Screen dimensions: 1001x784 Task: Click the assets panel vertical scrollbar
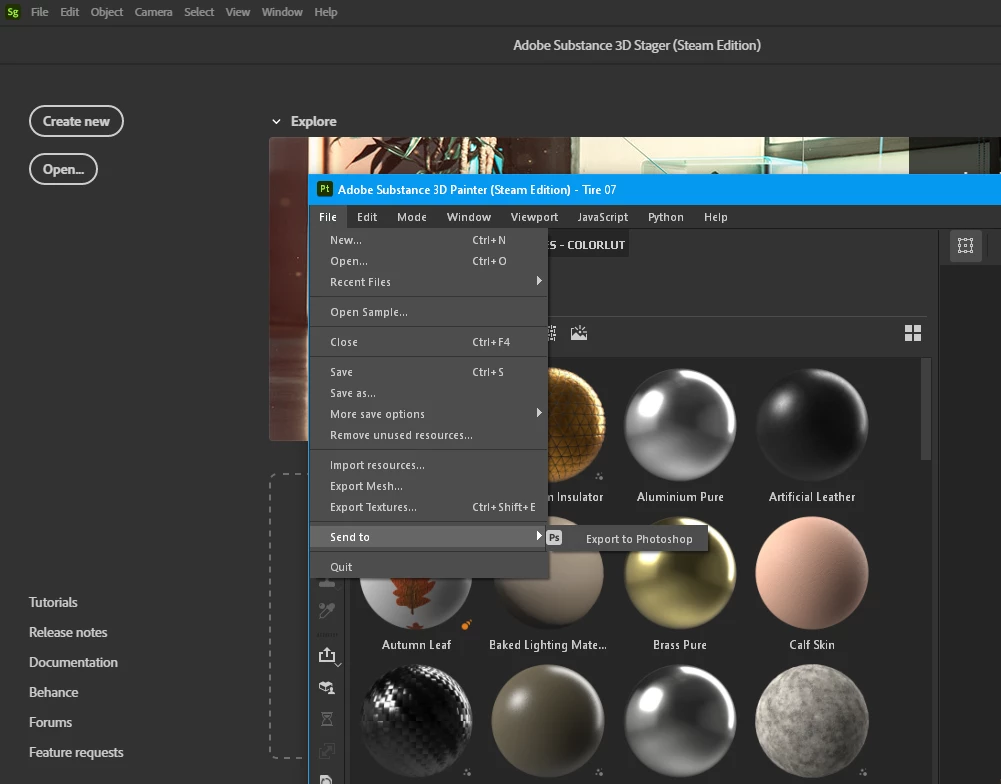point(926,409)
